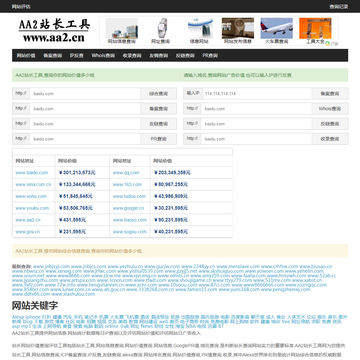Screen dimensions: 360x360
Task: Click the 反链查询 form button
Action: (330, 124)
